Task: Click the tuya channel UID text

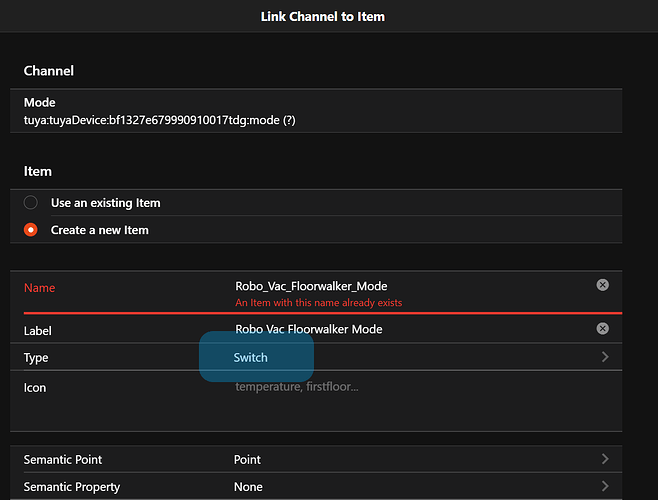Action: point(160,120)
